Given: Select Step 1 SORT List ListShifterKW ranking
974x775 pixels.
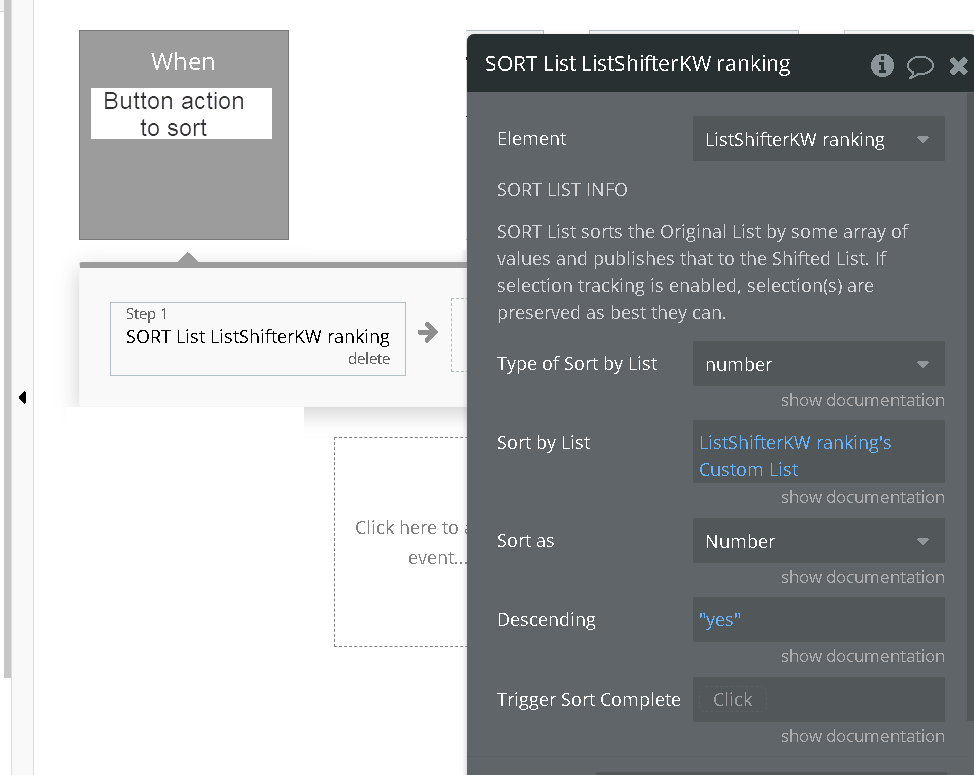Looking at the screenshot, I should click(258, 338).
